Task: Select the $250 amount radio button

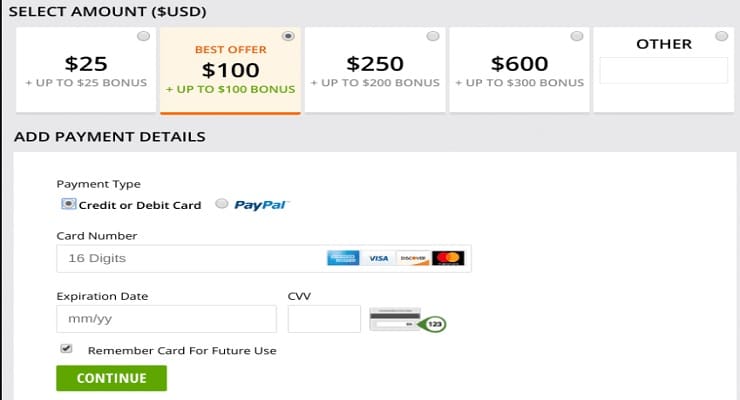Action: [x=433, y=36]
